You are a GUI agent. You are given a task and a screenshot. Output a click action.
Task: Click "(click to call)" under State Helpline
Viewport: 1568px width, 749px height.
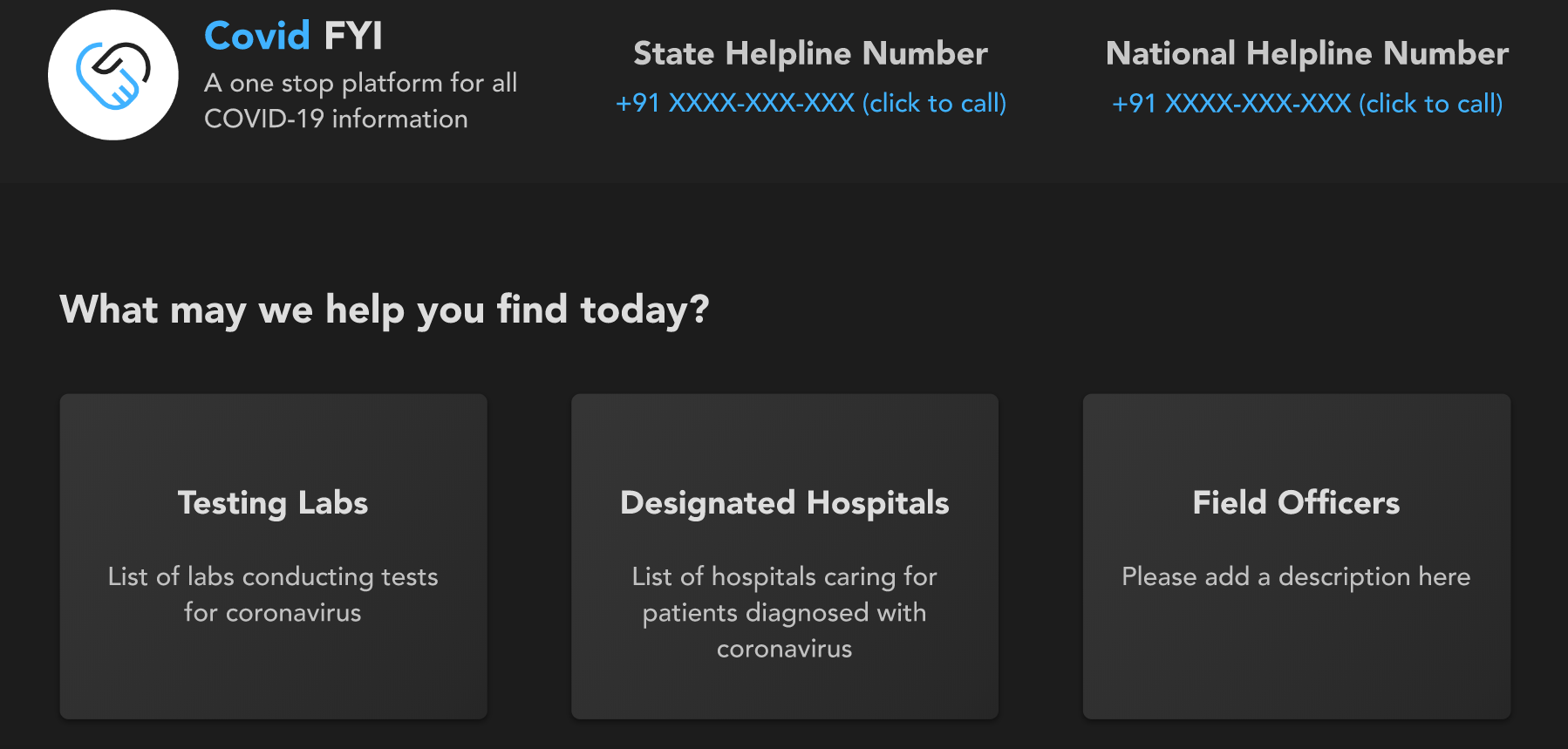[934, 104]
